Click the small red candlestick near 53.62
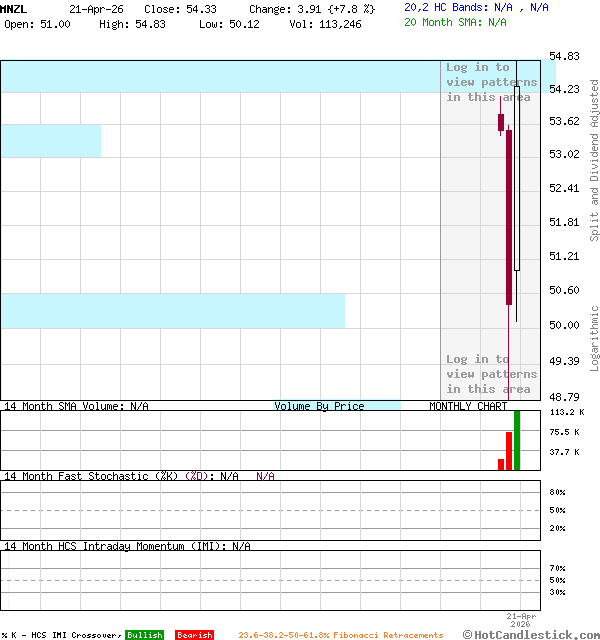This screenshot has height=640, width=600. point(501,122)
